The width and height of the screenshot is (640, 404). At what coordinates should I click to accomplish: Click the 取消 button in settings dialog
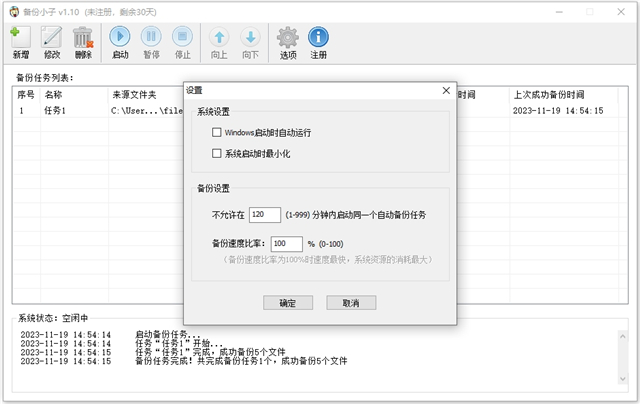(x=350, y=303)
